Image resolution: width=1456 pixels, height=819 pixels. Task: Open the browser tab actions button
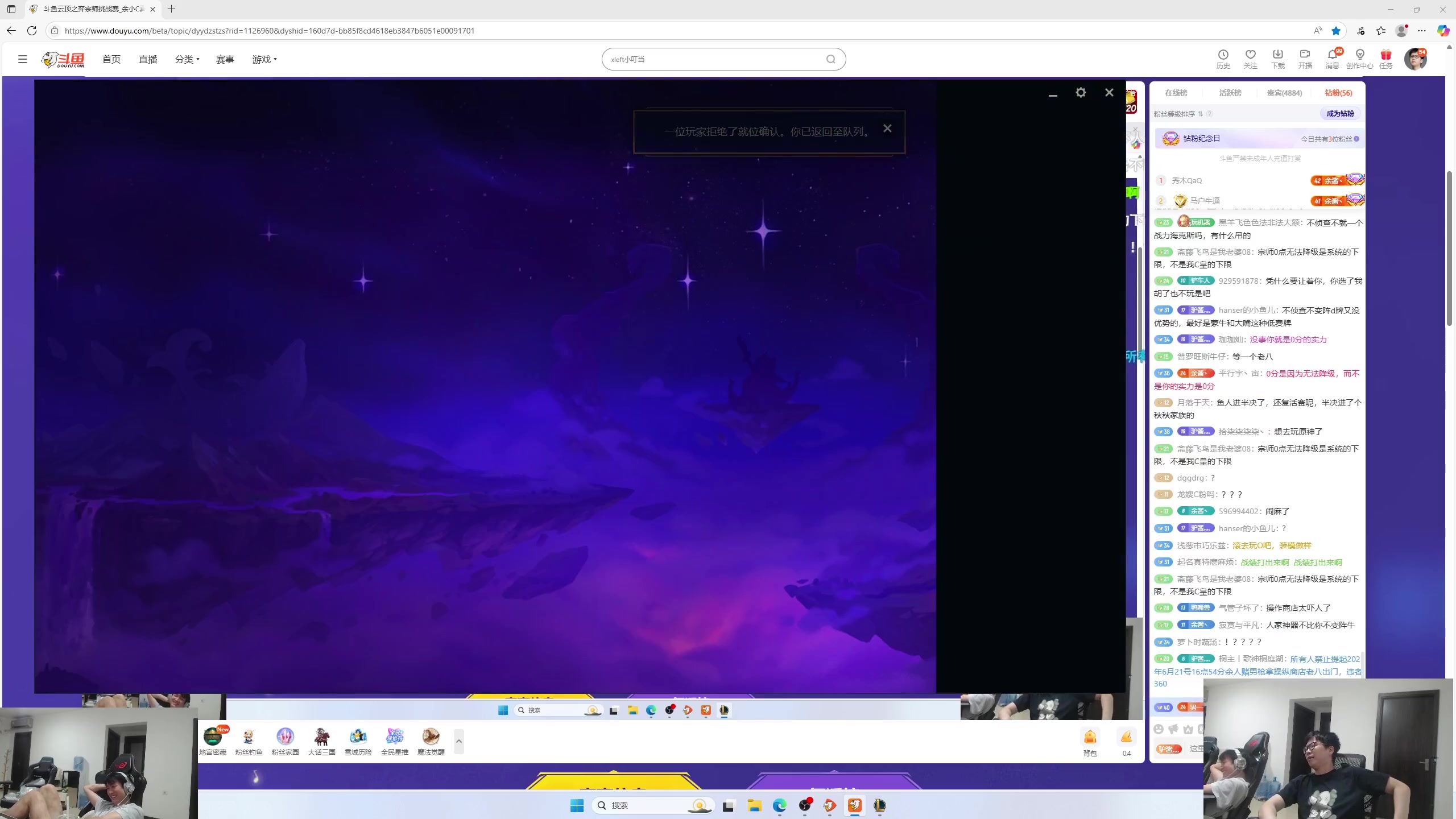(11, 9)
